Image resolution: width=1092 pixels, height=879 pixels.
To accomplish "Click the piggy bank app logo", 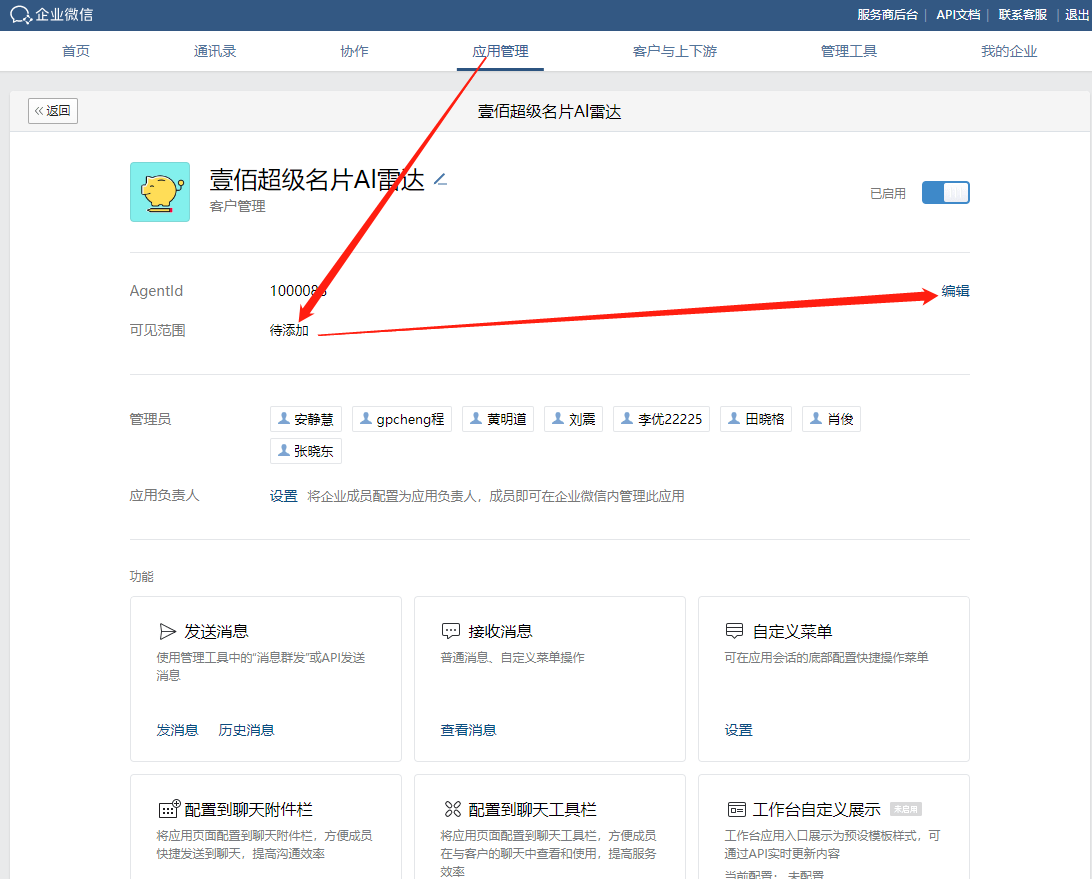I will [159, 192].
